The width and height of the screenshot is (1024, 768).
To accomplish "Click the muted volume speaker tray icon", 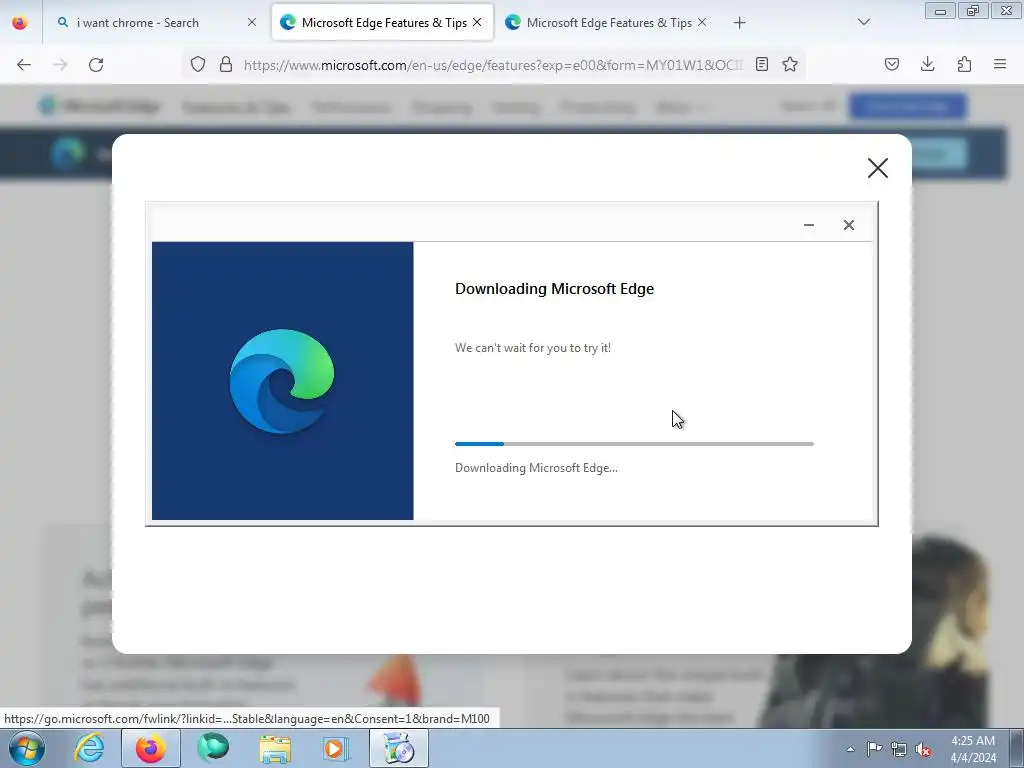I will pos(923,749).
